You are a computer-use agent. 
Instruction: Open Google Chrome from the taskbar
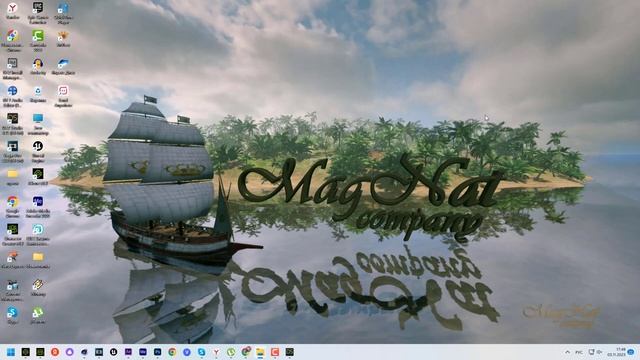coord(172,352)
